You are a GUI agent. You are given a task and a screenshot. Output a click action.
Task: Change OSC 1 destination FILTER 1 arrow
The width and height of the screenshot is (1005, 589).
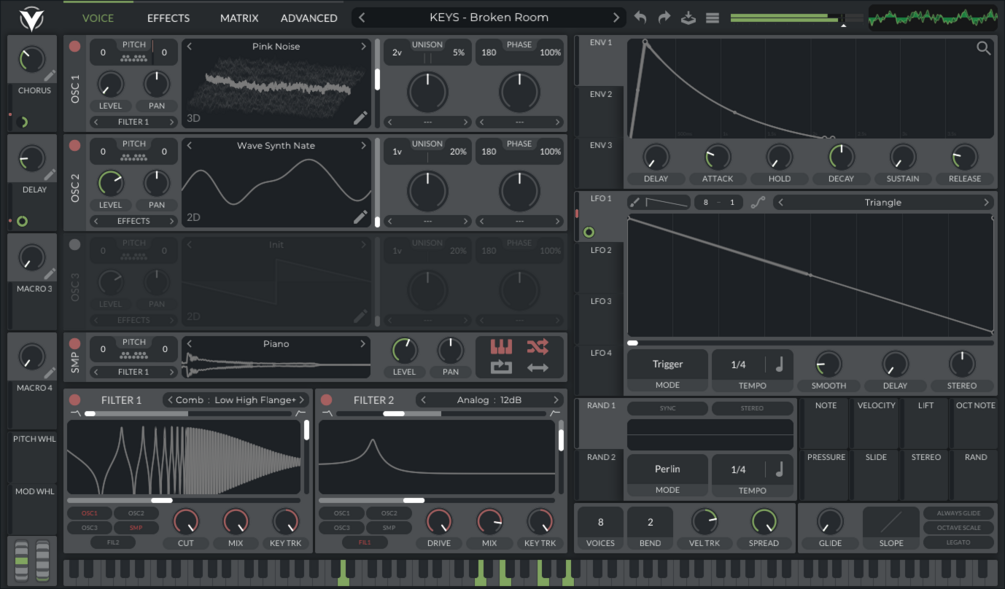click(172, 122)
